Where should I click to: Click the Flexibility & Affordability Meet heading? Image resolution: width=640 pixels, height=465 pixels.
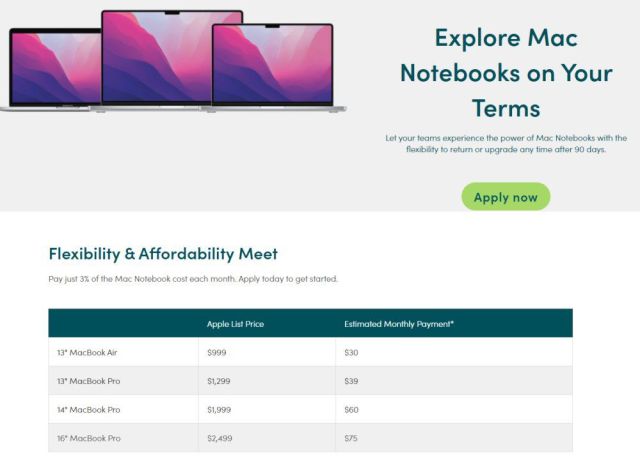(163, 254)
